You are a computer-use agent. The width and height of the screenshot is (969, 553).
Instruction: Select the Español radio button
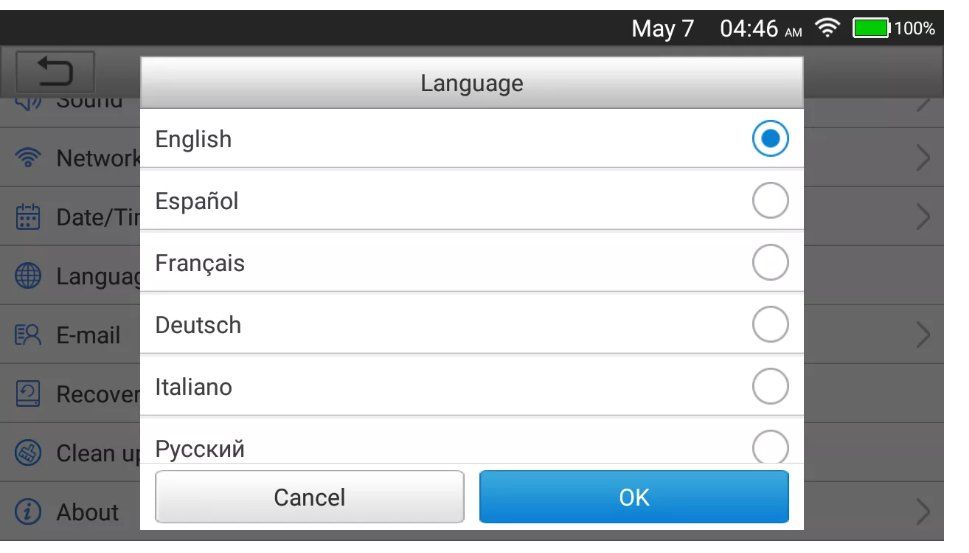pos(770,201)
